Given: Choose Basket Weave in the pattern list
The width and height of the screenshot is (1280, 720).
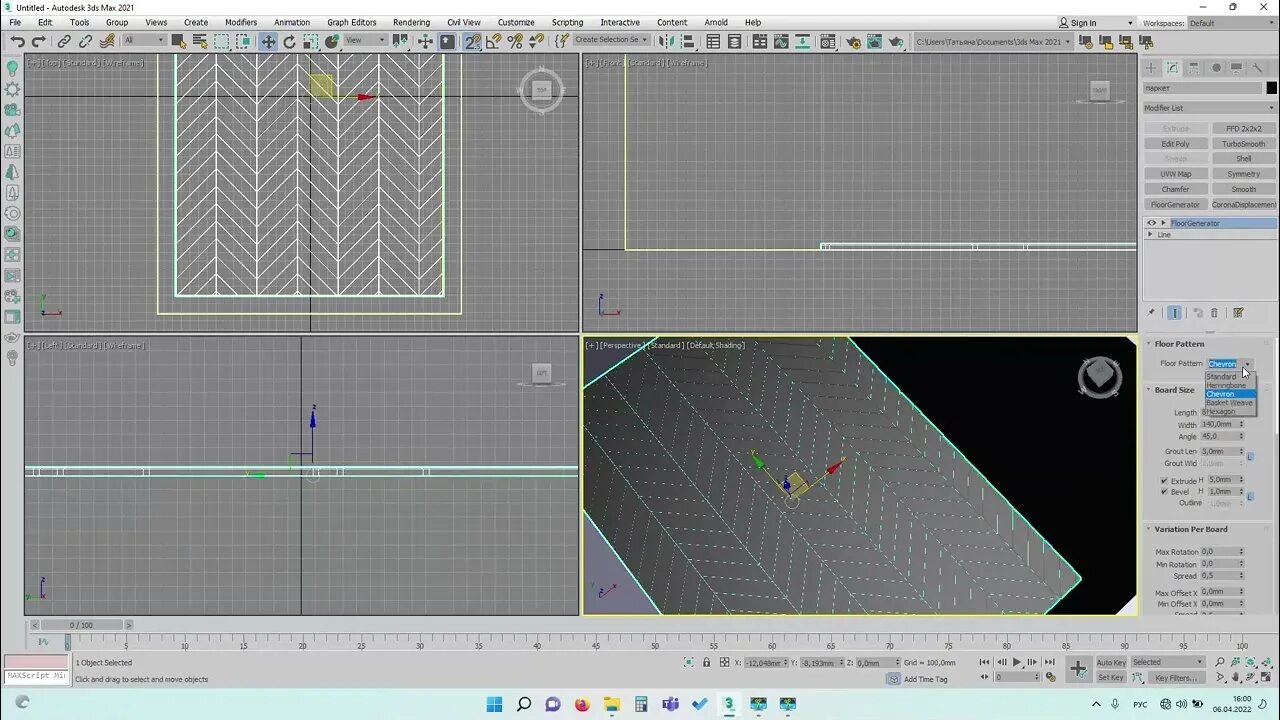Looking at the screenshot, I should click(x=1229, y=403).
